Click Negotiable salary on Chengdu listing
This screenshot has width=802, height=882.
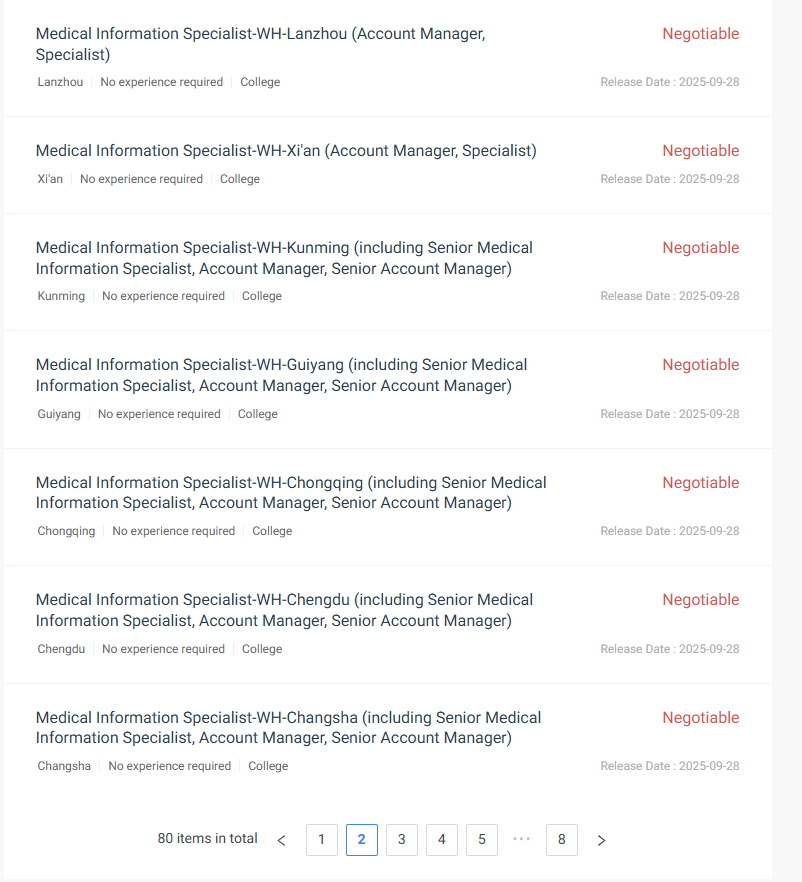point(700,600)
